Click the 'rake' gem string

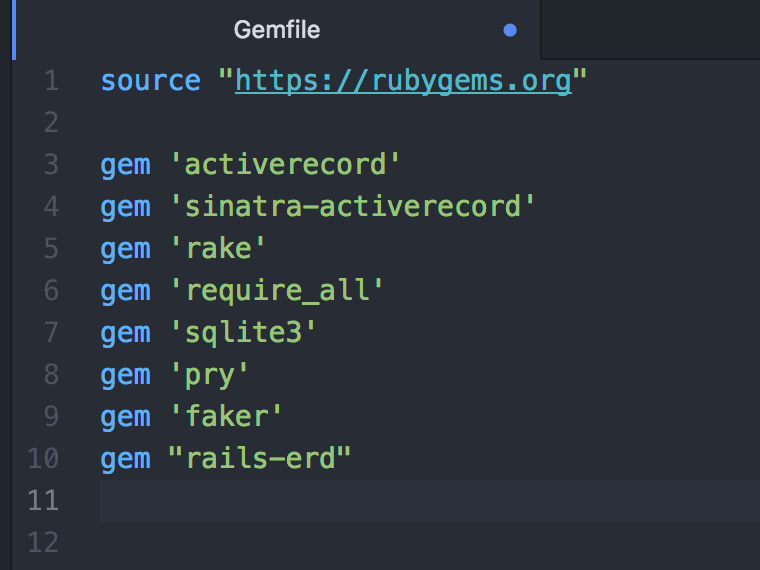pyautogui.click(x=218, y=249)
